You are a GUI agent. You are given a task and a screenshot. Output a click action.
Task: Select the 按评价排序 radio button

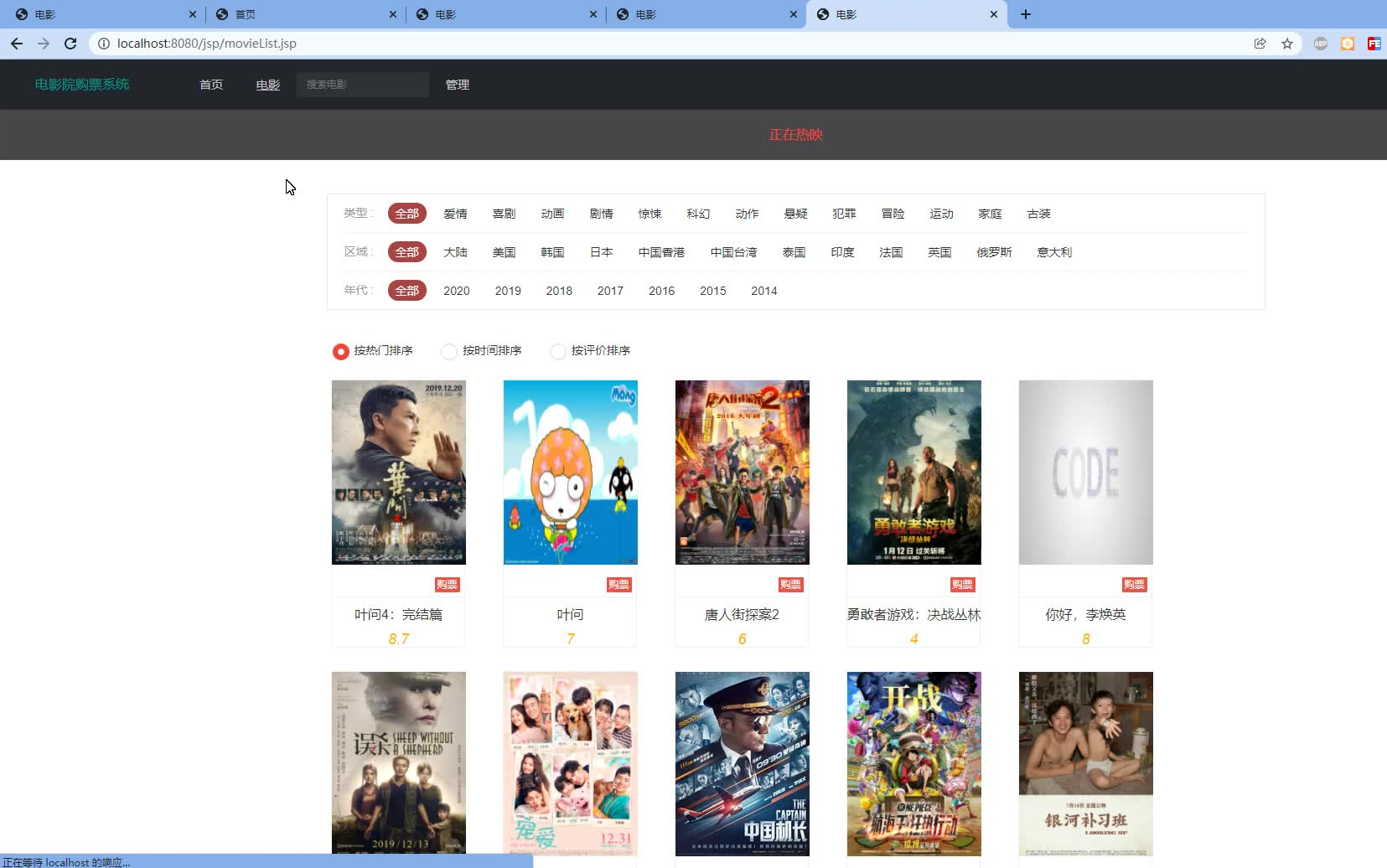(558, 351)
